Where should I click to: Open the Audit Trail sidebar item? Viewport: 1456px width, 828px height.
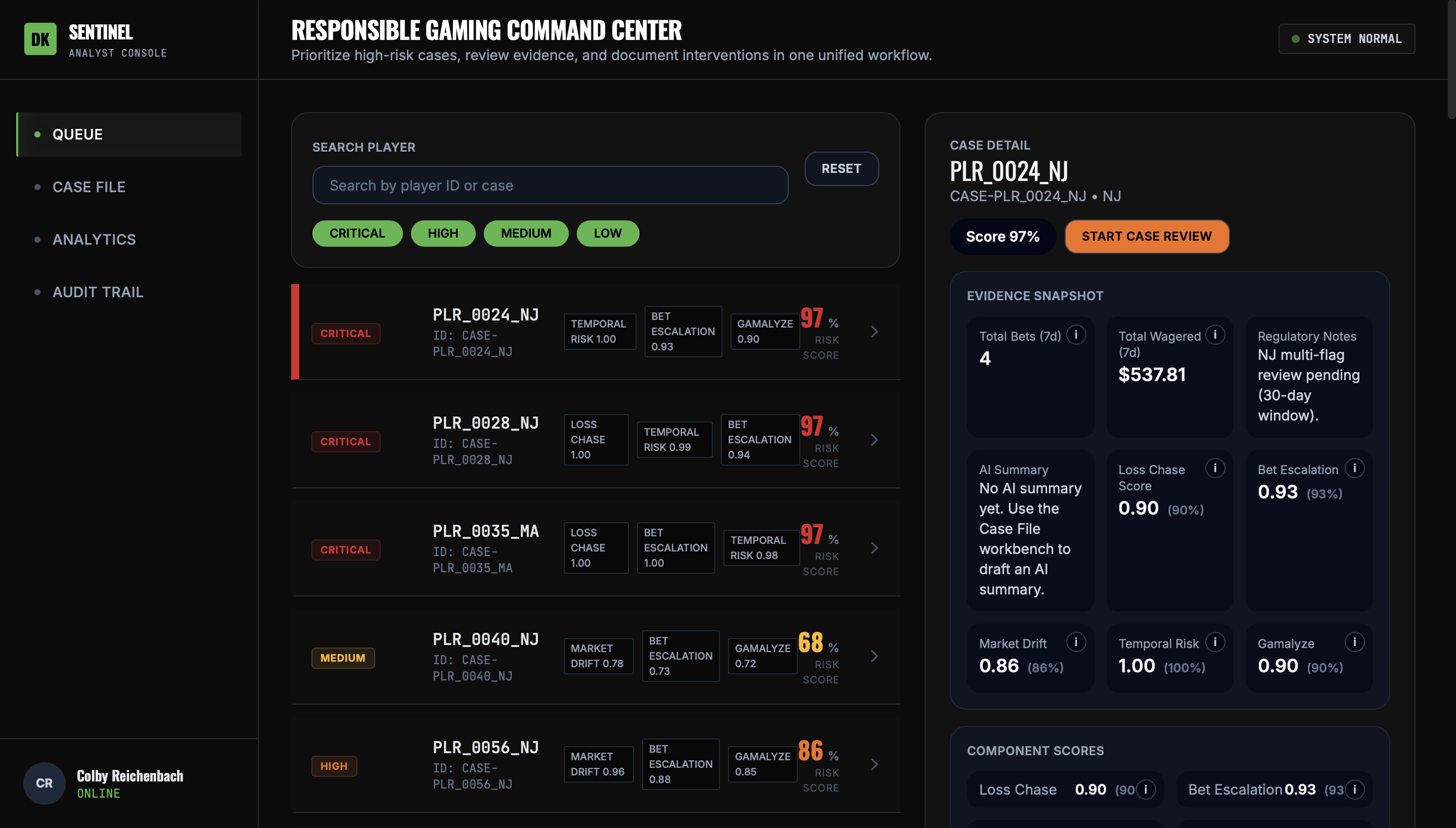98,292
